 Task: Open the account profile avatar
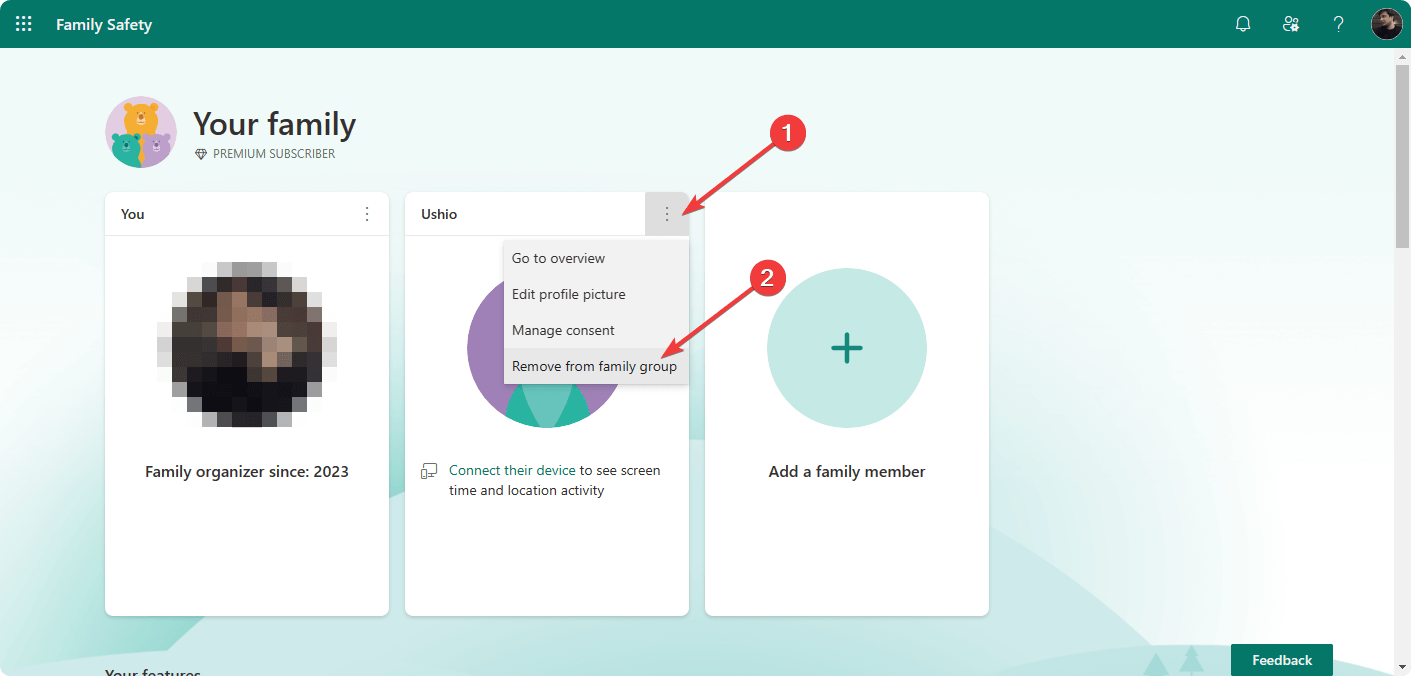point(1386,24)
